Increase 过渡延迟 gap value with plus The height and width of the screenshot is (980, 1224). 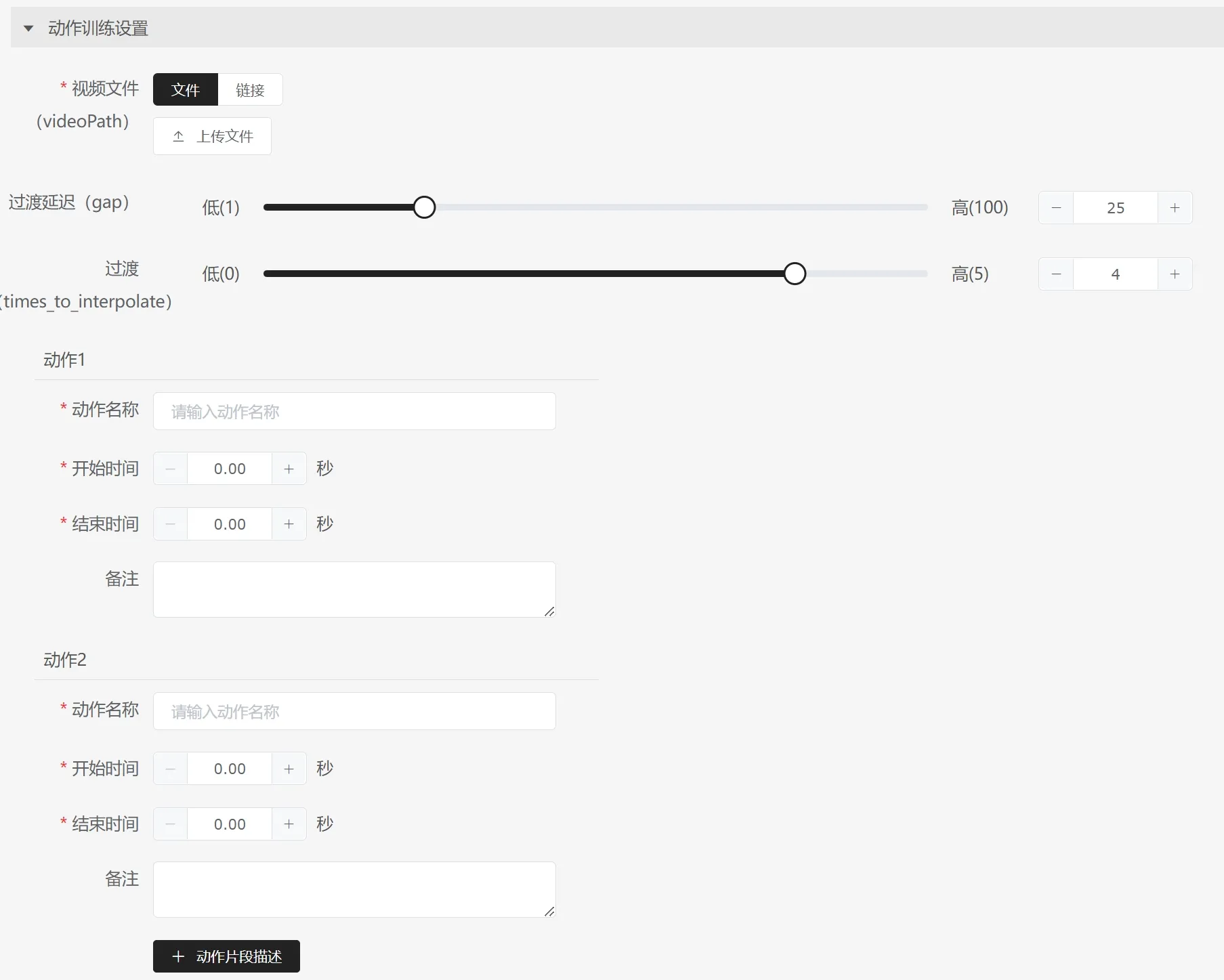pos(1175,208)
